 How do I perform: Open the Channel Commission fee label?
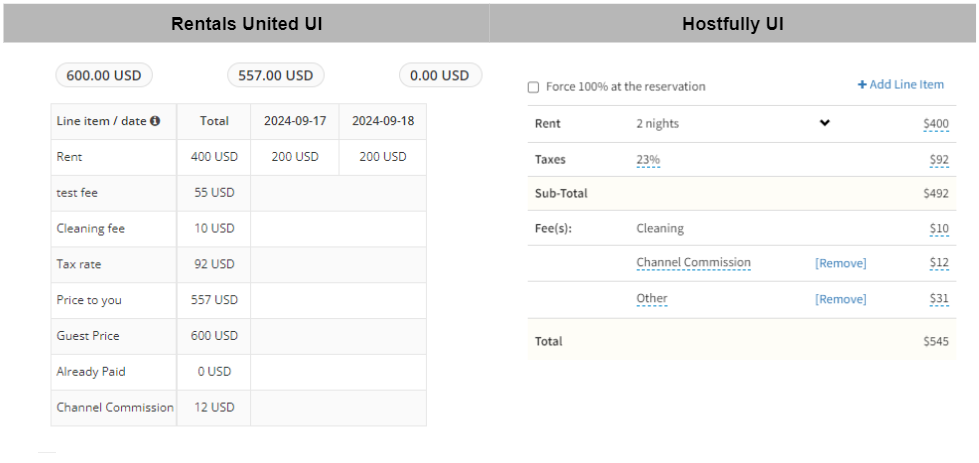(693, 263)
